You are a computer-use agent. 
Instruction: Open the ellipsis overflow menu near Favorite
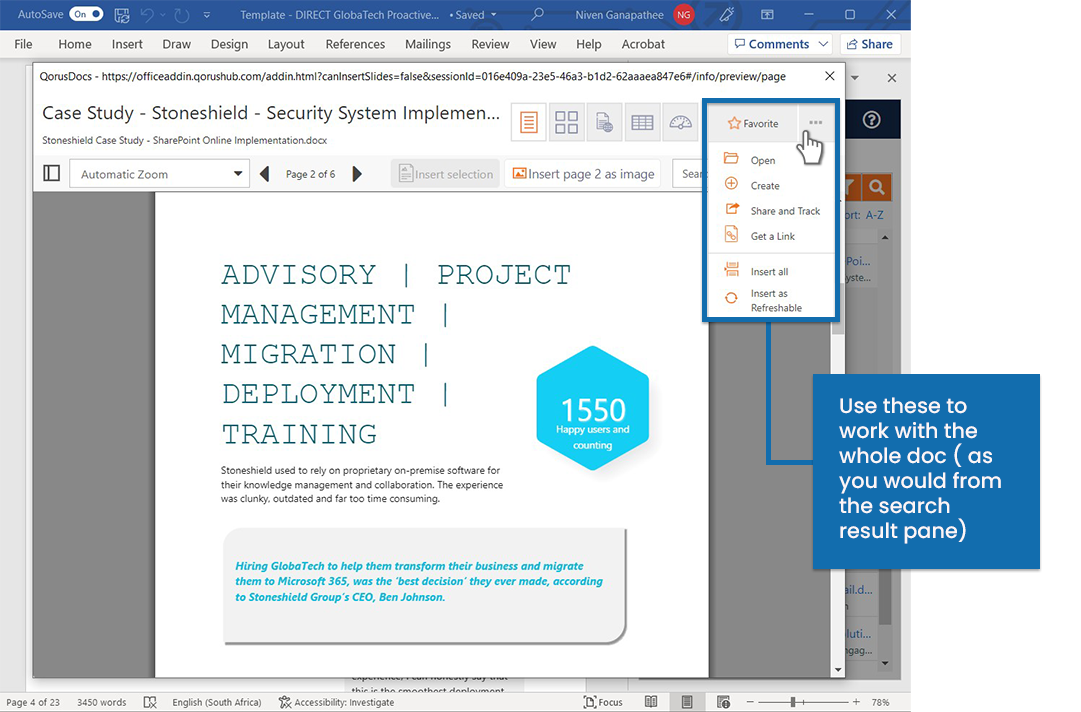click(x=815, y=123)
